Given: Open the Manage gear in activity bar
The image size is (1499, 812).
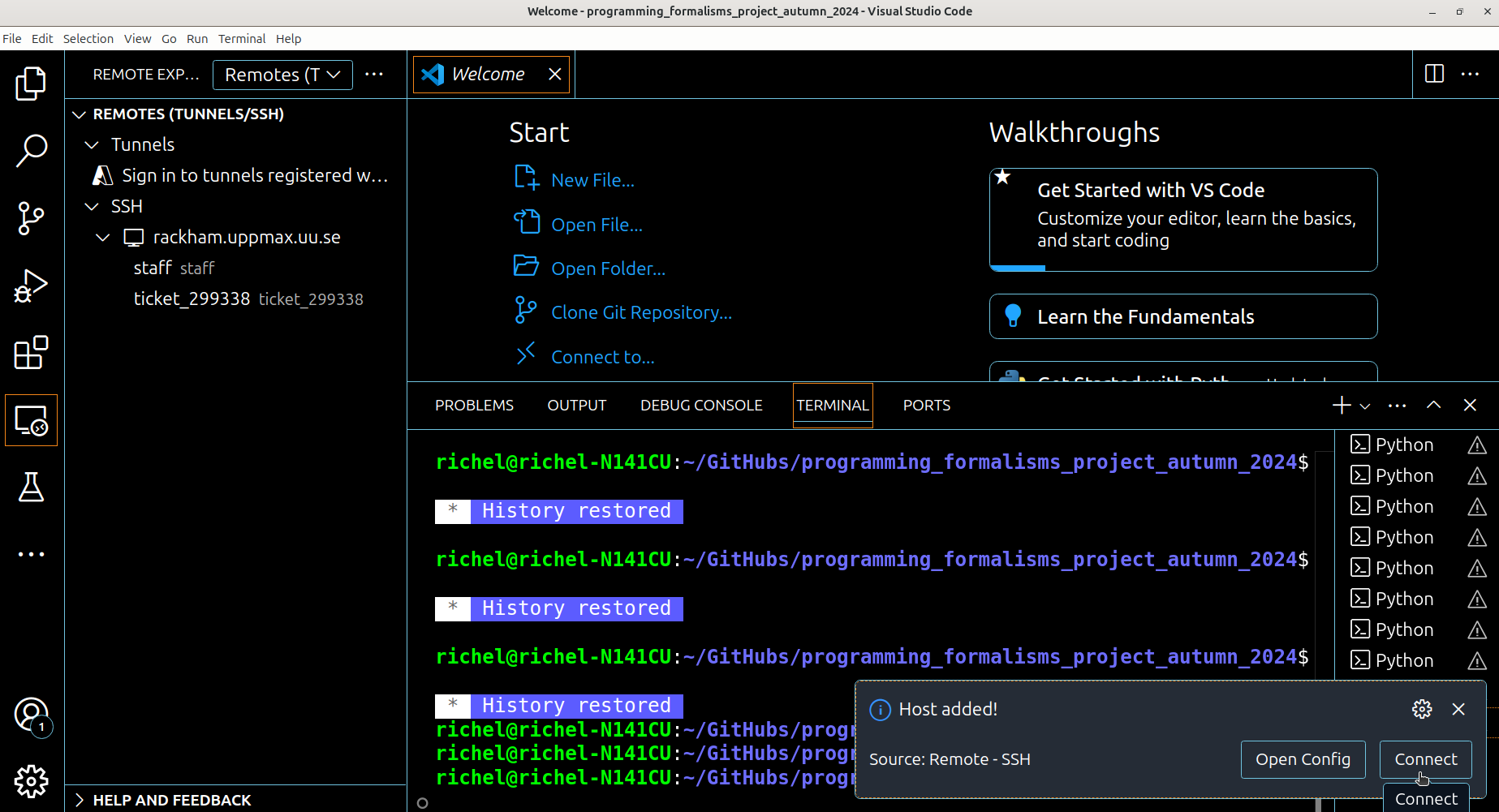Looking at the screenshot, I should (31, 782).
